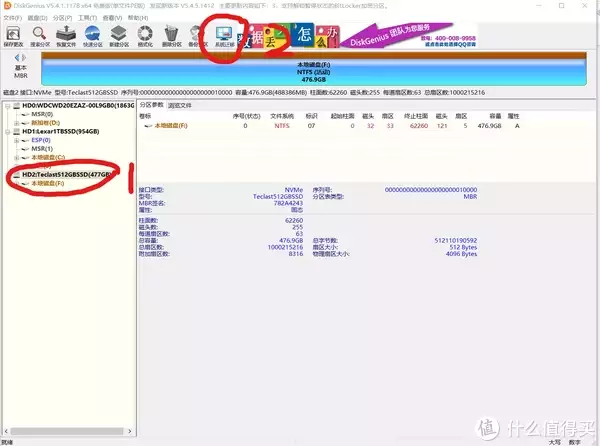Viewport: 600px width, 446px height.
Task: Launch the Recover Files (恢复文件) tool
Action: 66,36
